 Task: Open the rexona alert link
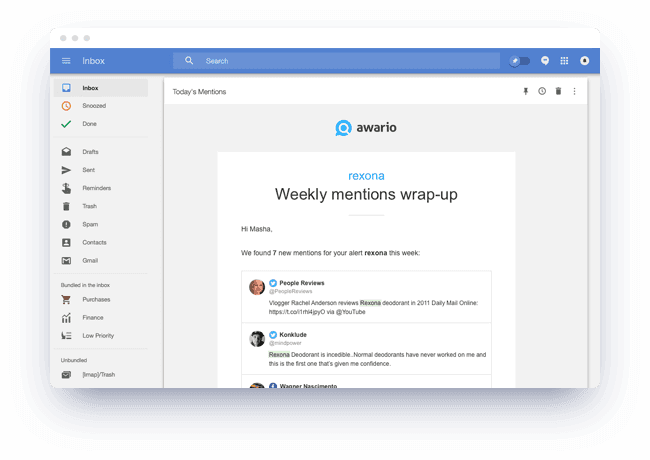point(366,176)
